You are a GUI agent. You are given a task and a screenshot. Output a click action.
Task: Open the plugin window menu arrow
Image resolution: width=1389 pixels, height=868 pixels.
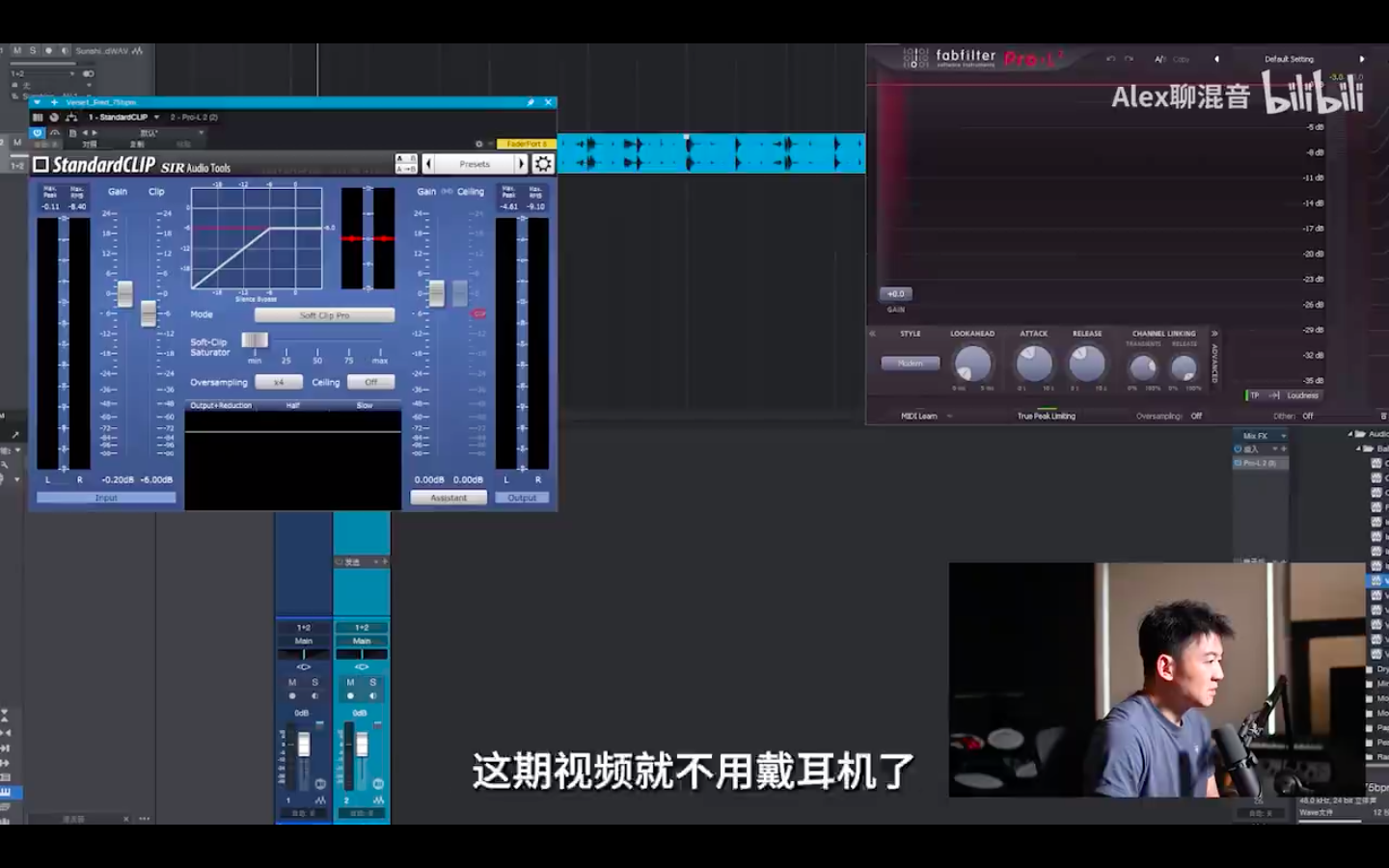point(37,102)
